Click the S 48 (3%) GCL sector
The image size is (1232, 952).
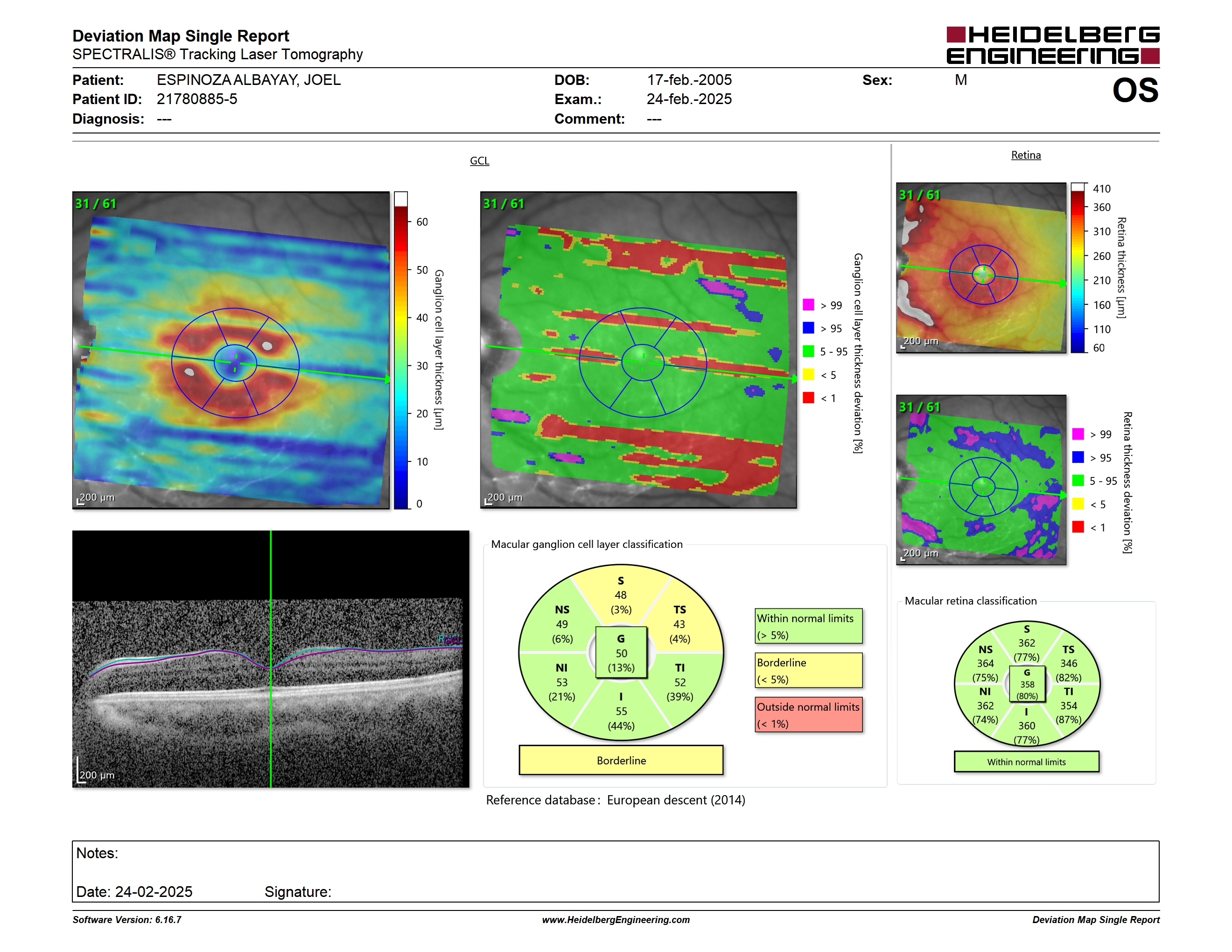[621, 595]
